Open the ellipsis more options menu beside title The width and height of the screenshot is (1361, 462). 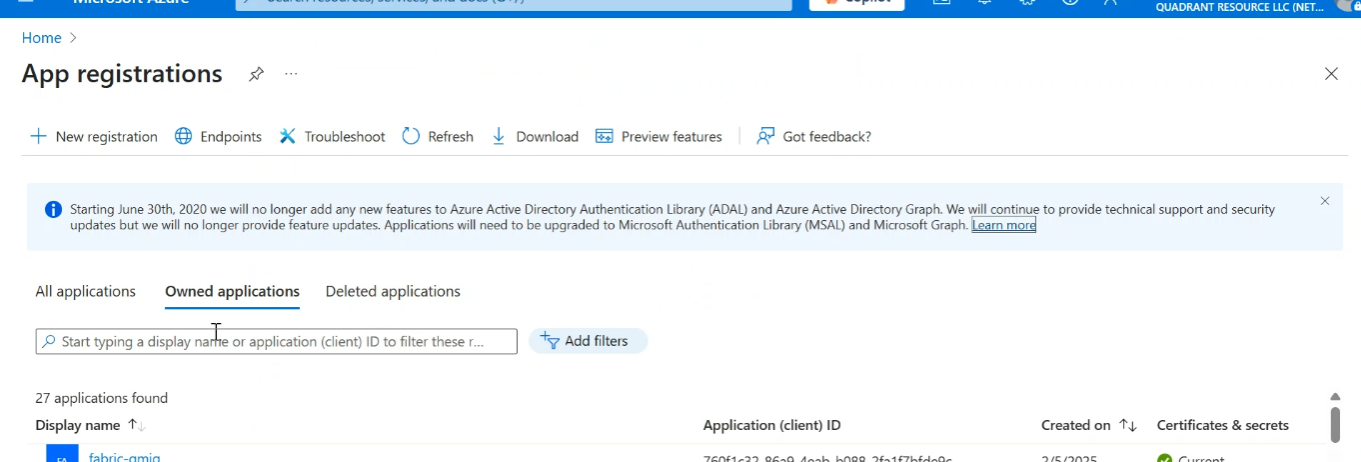point(291,74)
